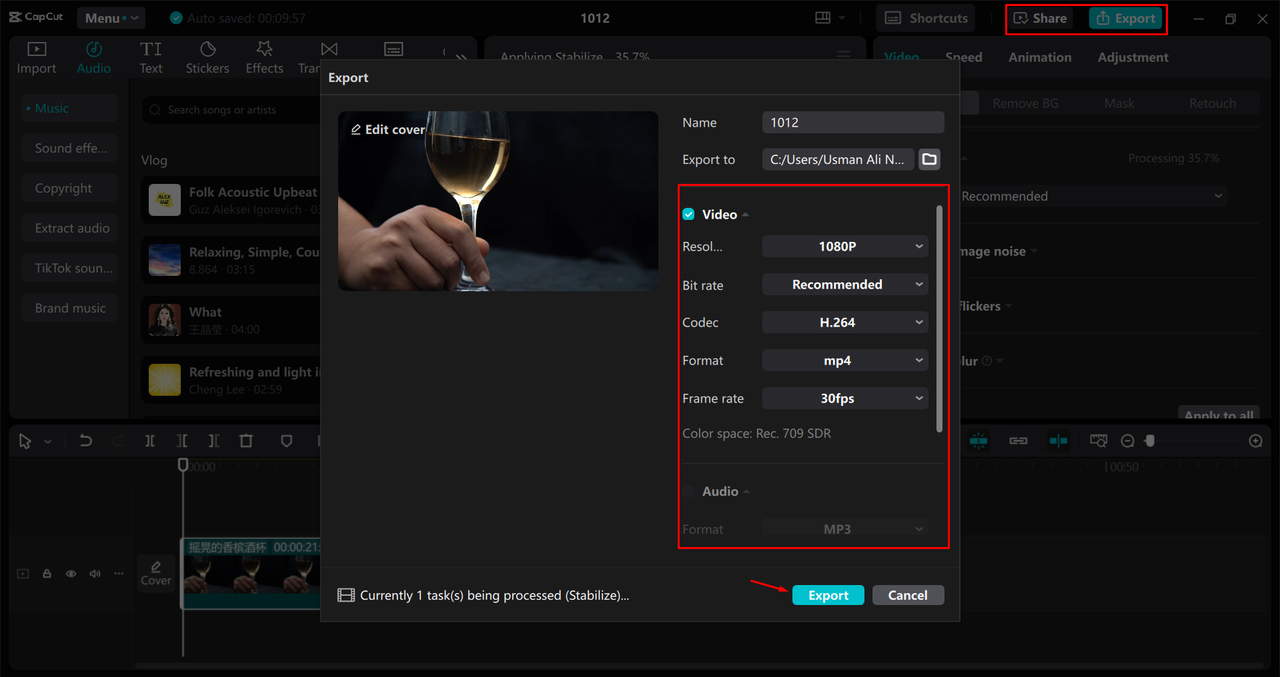Toggle main track magnet icon
Screen dimensions: 1280x677
click(978, 441)
